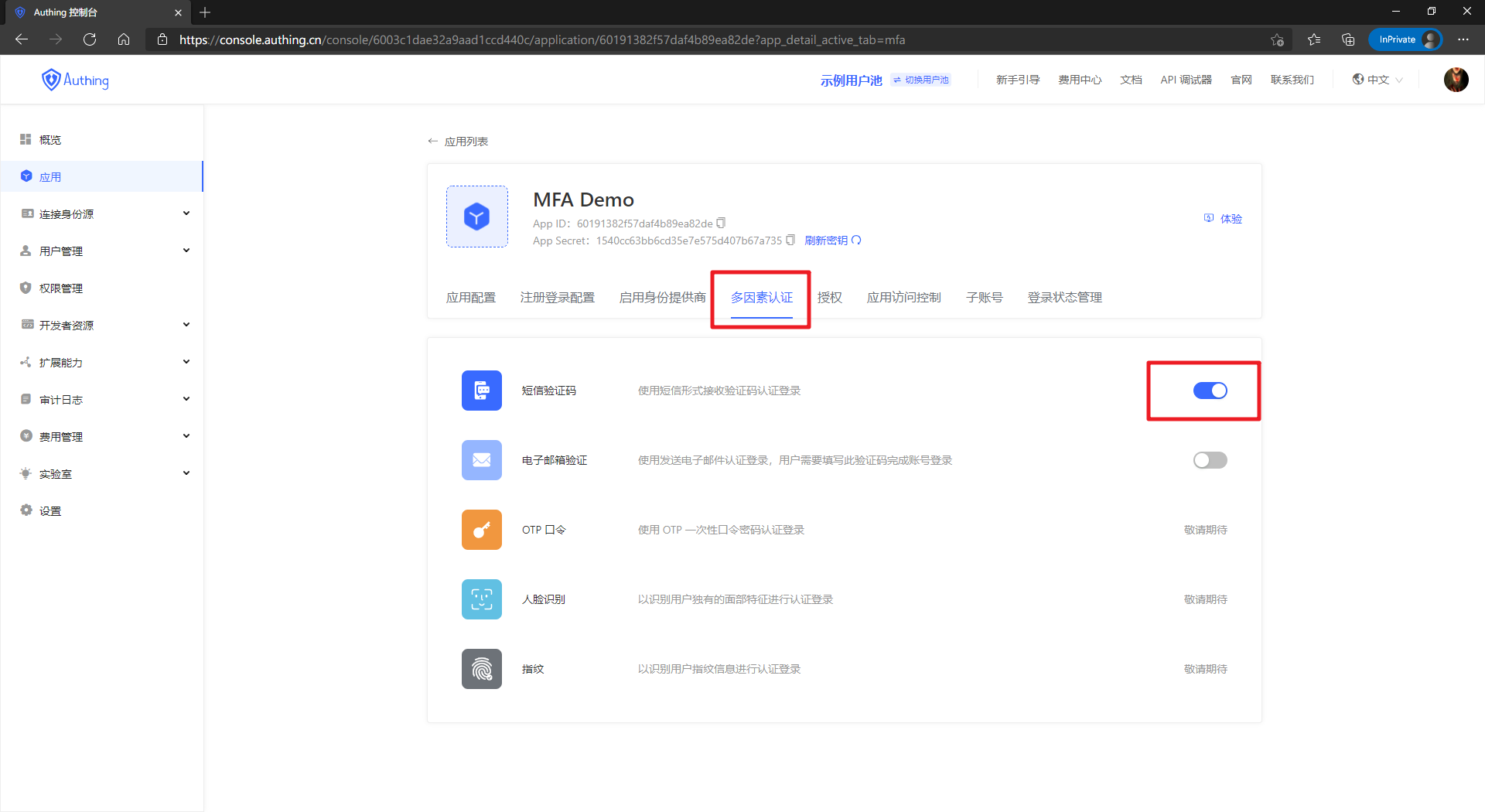Copy the App Secret with its copy icon
Image resolution: width=1485 pixels, height=812 pixels.
point(790,241)
